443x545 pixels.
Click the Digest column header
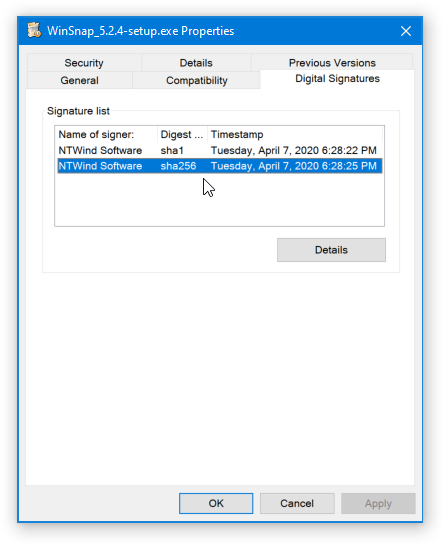[182, 135]
